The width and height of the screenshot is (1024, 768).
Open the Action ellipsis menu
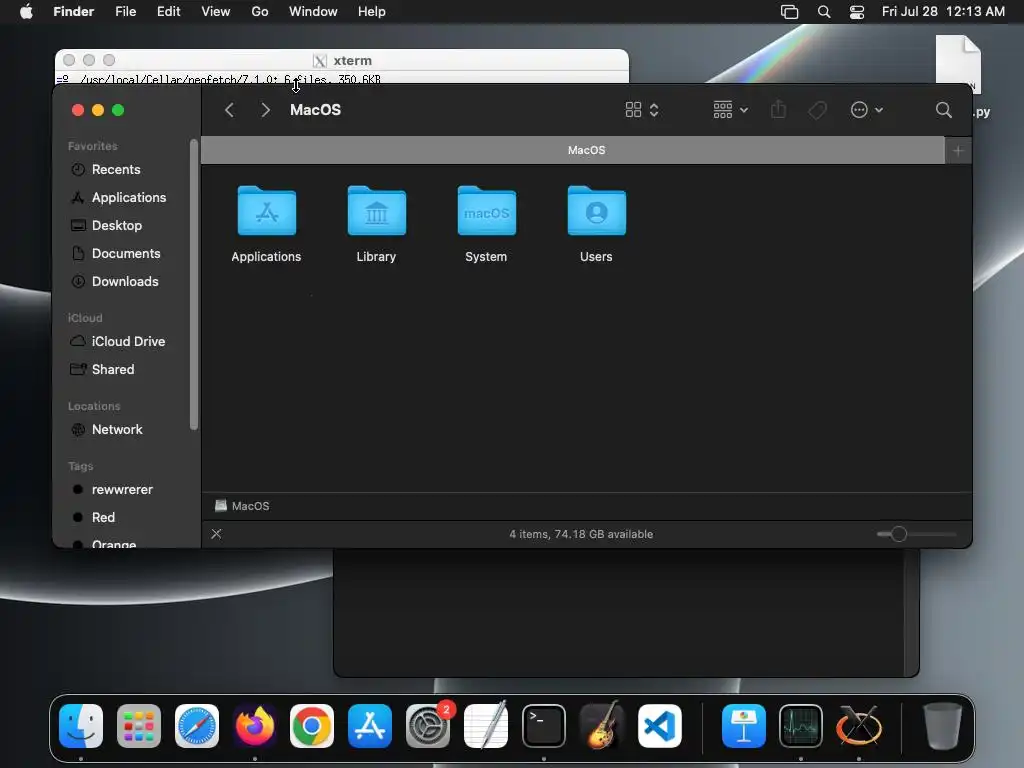[867, 110]
